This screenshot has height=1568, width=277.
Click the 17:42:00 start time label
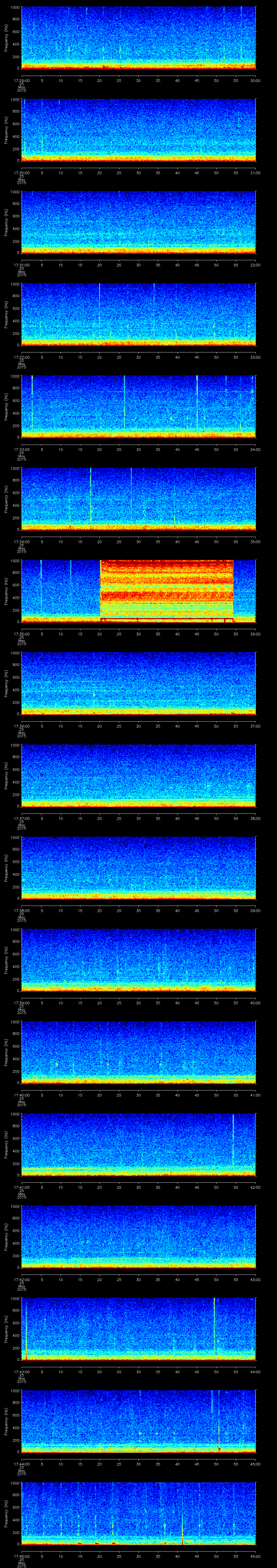point(21,1279)
